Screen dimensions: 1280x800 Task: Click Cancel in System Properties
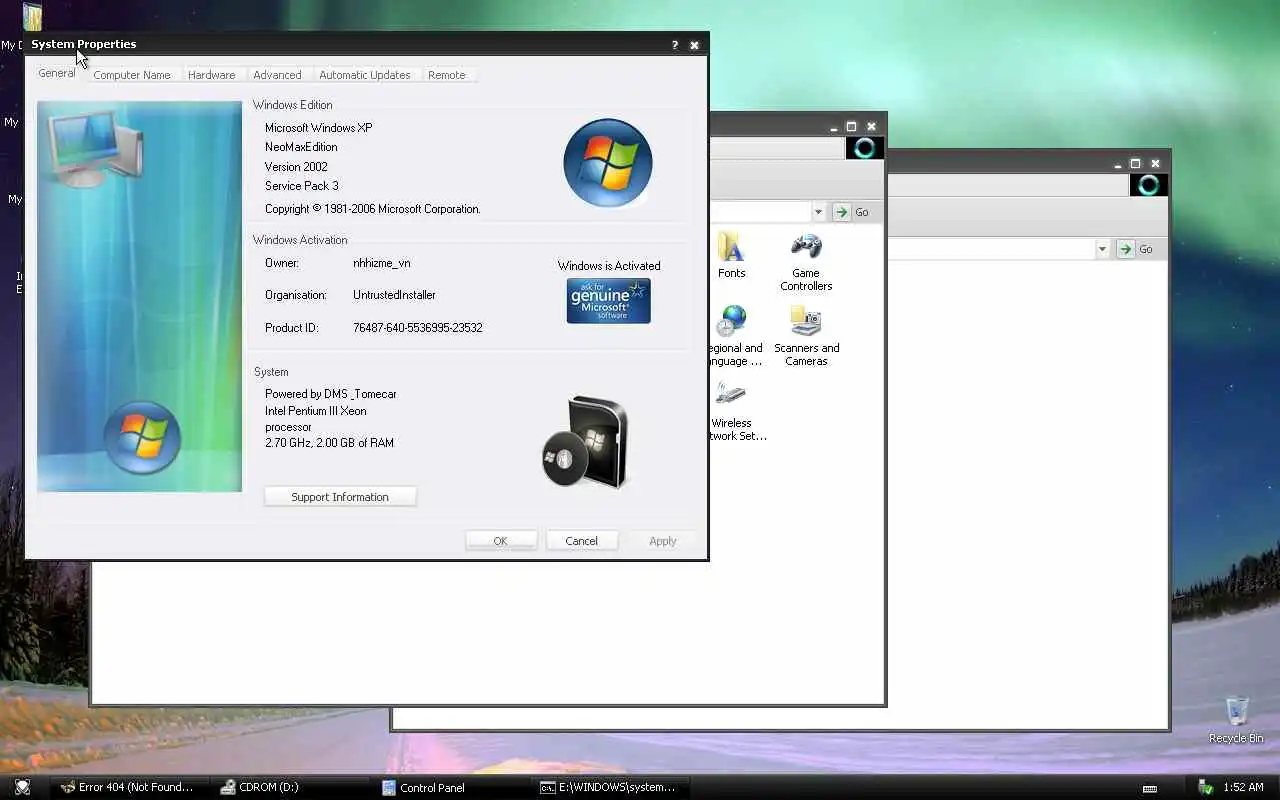[581, 541]
